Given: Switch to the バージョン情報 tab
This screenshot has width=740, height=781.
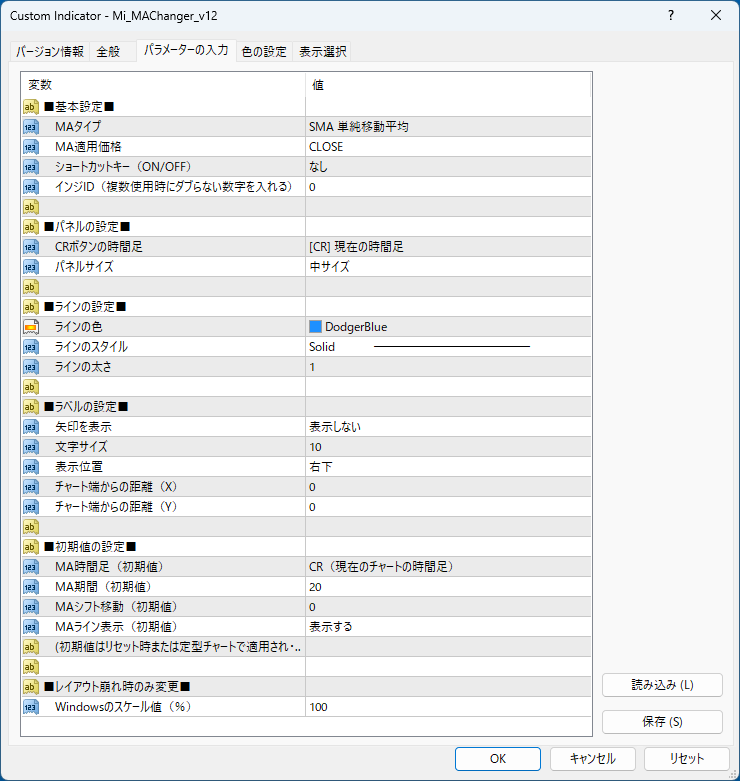Looking at the screenshot, I should 50,52.
